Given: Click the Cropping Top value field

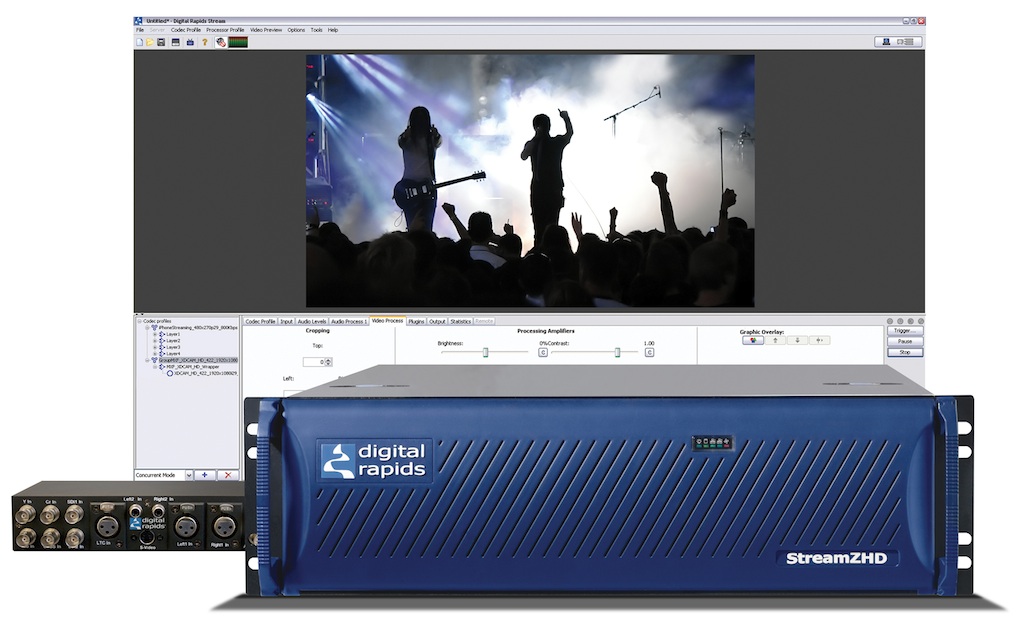Looking at the screenshot, I should click(x=314, y=362).
